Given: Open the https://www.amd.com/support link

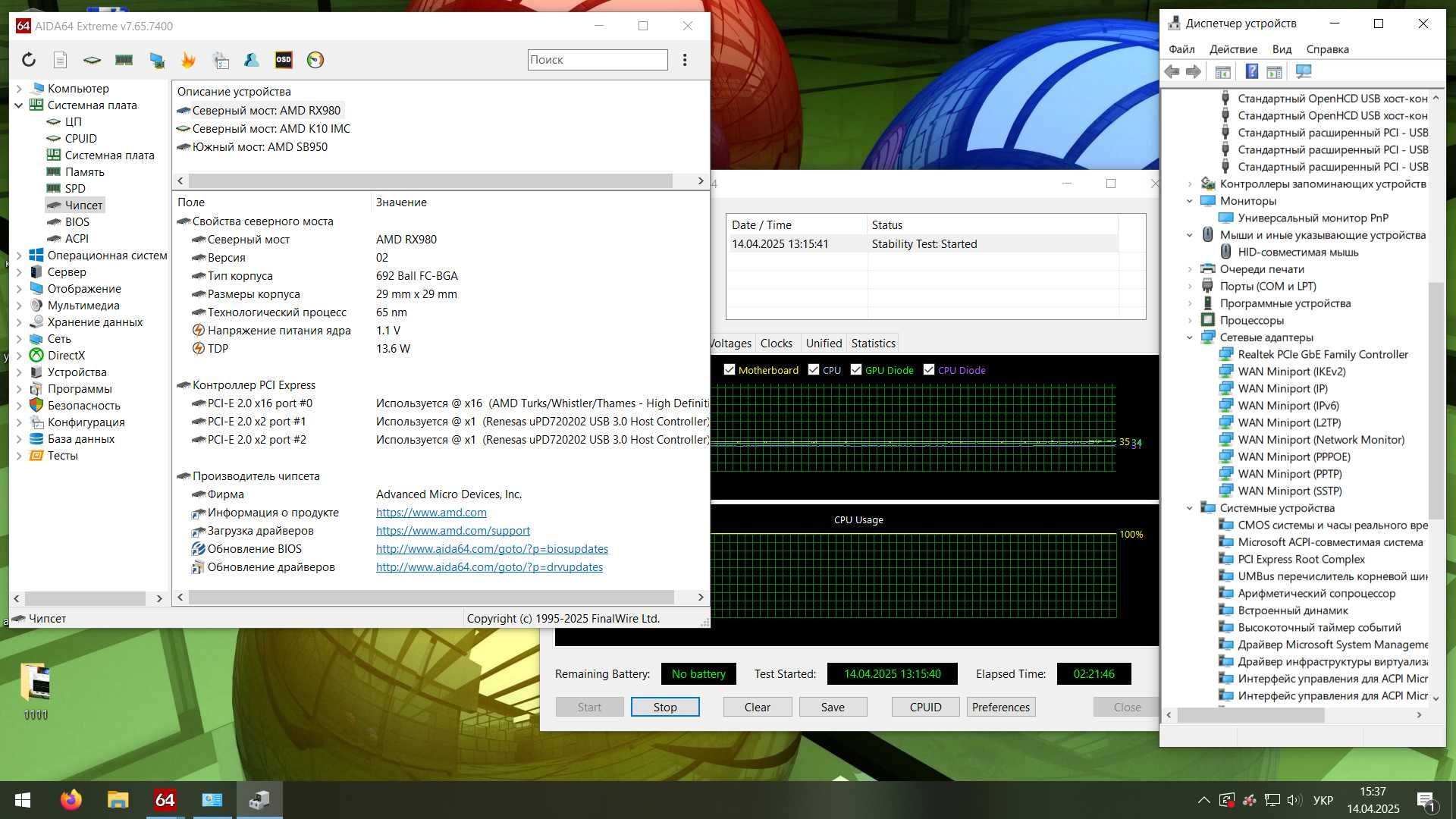Looking at the screenshot, I should pyautogui.click(x=453, y=531).
